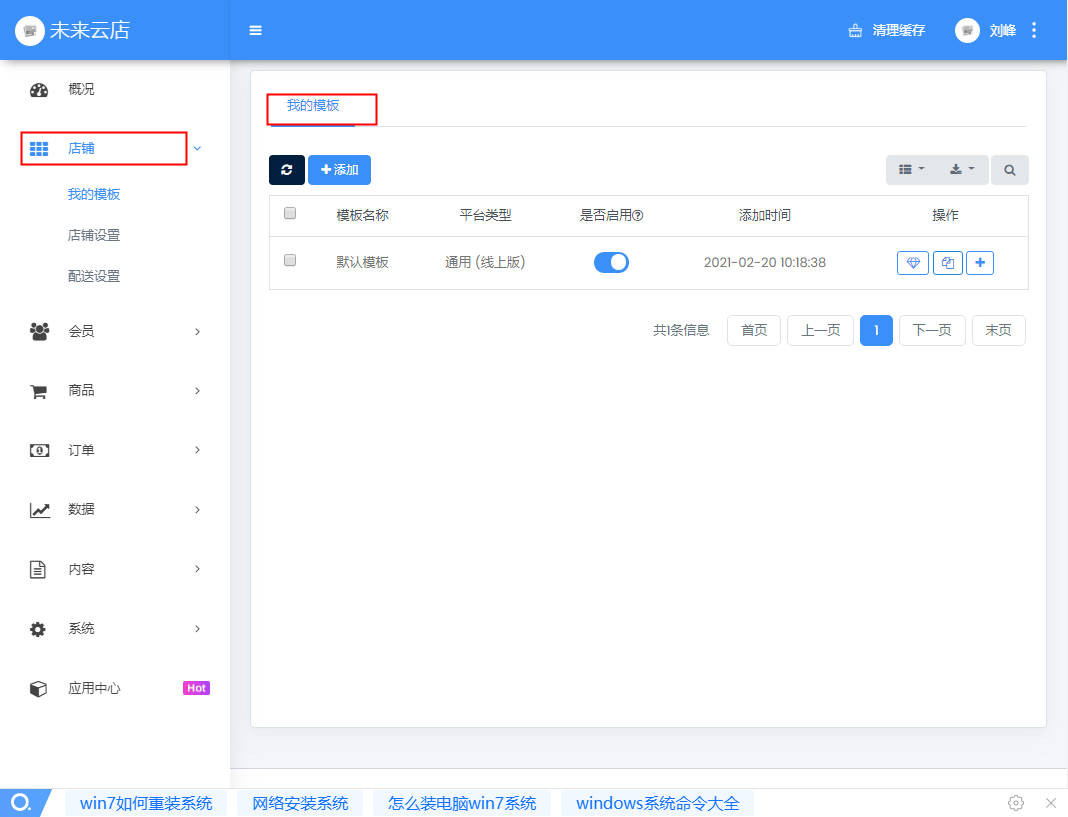
Task: Open the column list view dropdown
Action: tap(911, 170)
